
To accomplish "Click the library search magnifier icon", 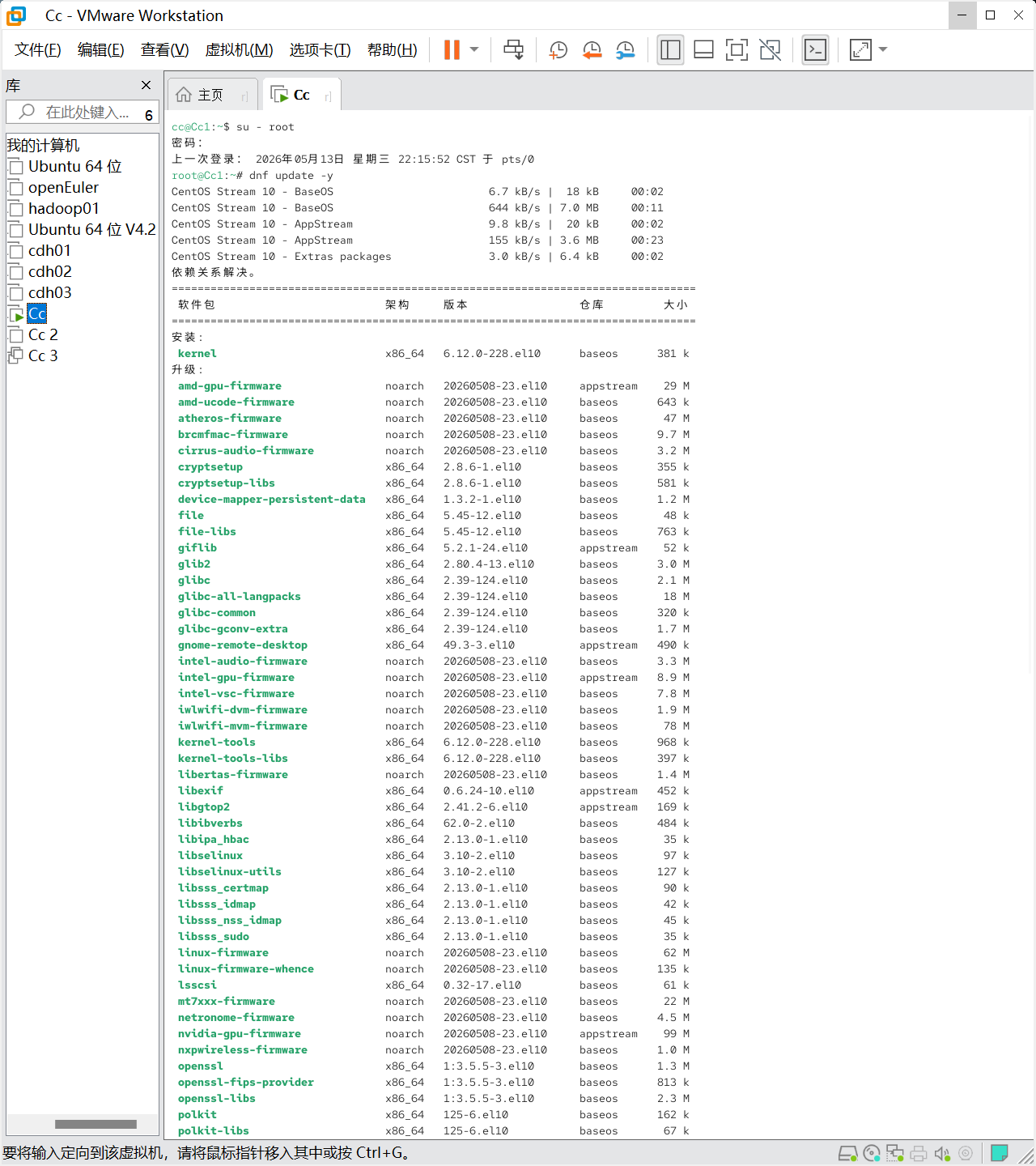I will pos(27,112).
